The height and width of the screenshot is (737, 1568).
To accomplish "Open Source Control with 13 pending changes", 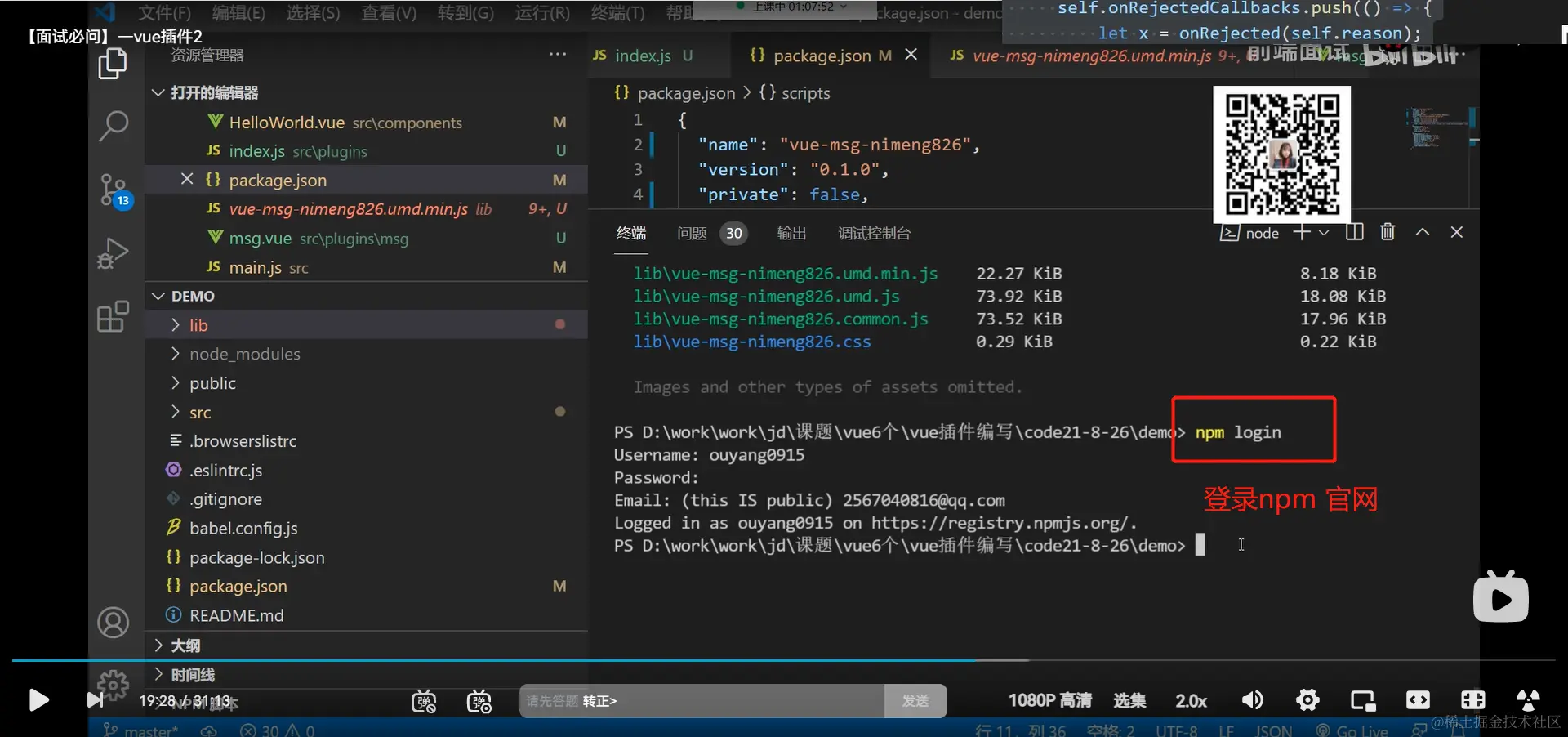I will click(114, 191).
